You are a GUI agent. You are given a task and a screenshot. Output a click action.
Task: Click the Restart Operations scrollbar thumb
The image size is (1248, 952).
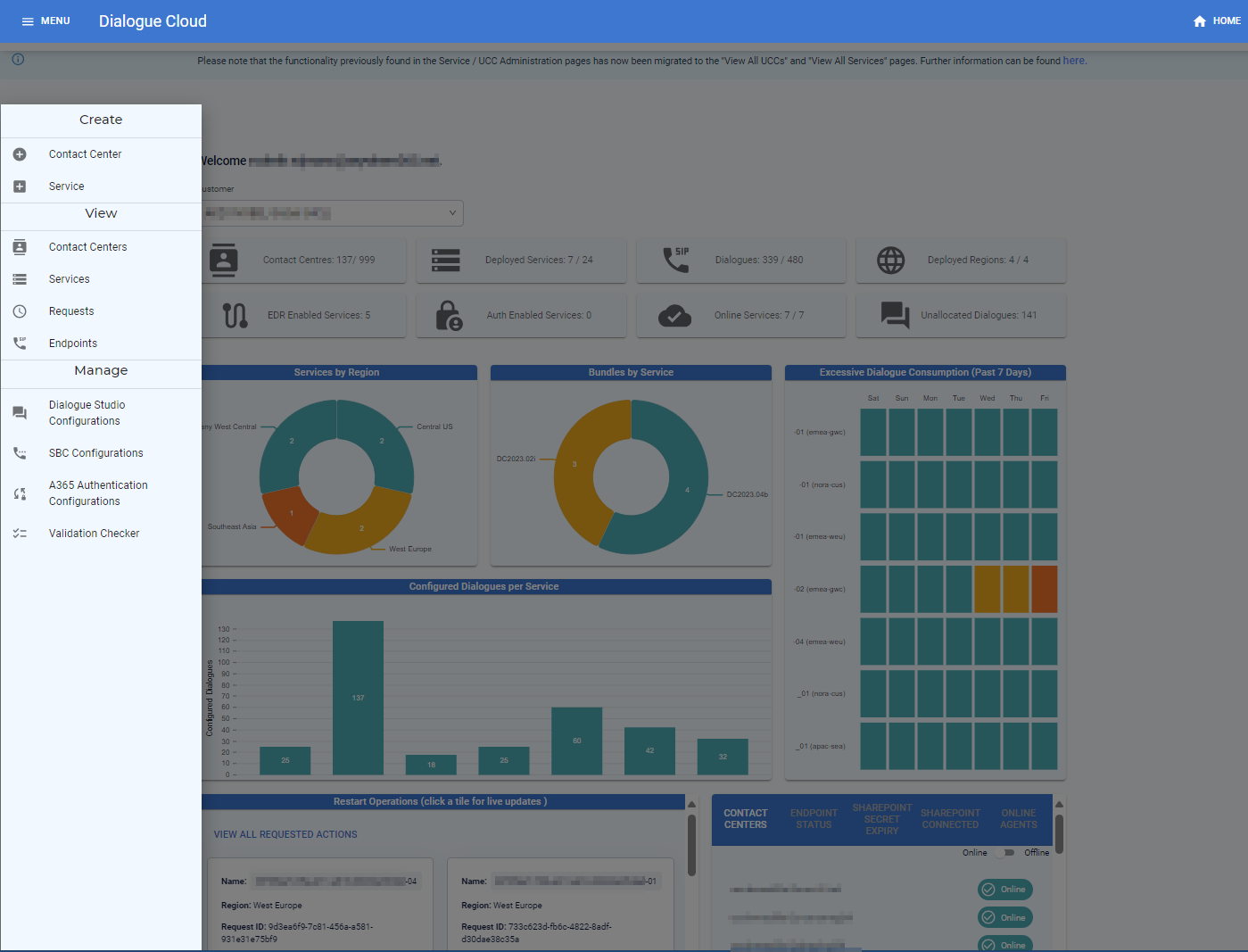click(x=691, y=845)
